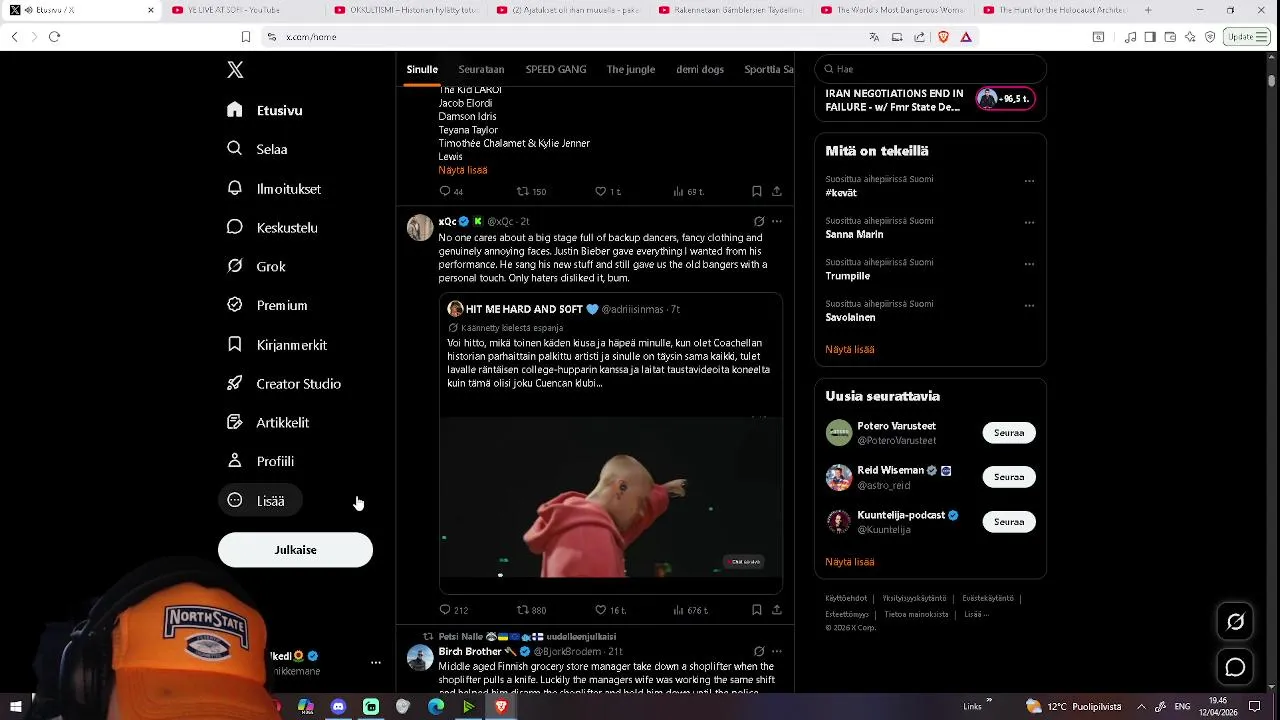This screenshot has width=1280, height=720.
Task: Open Premium from the sidebar
Action: [x=267, y=305]
